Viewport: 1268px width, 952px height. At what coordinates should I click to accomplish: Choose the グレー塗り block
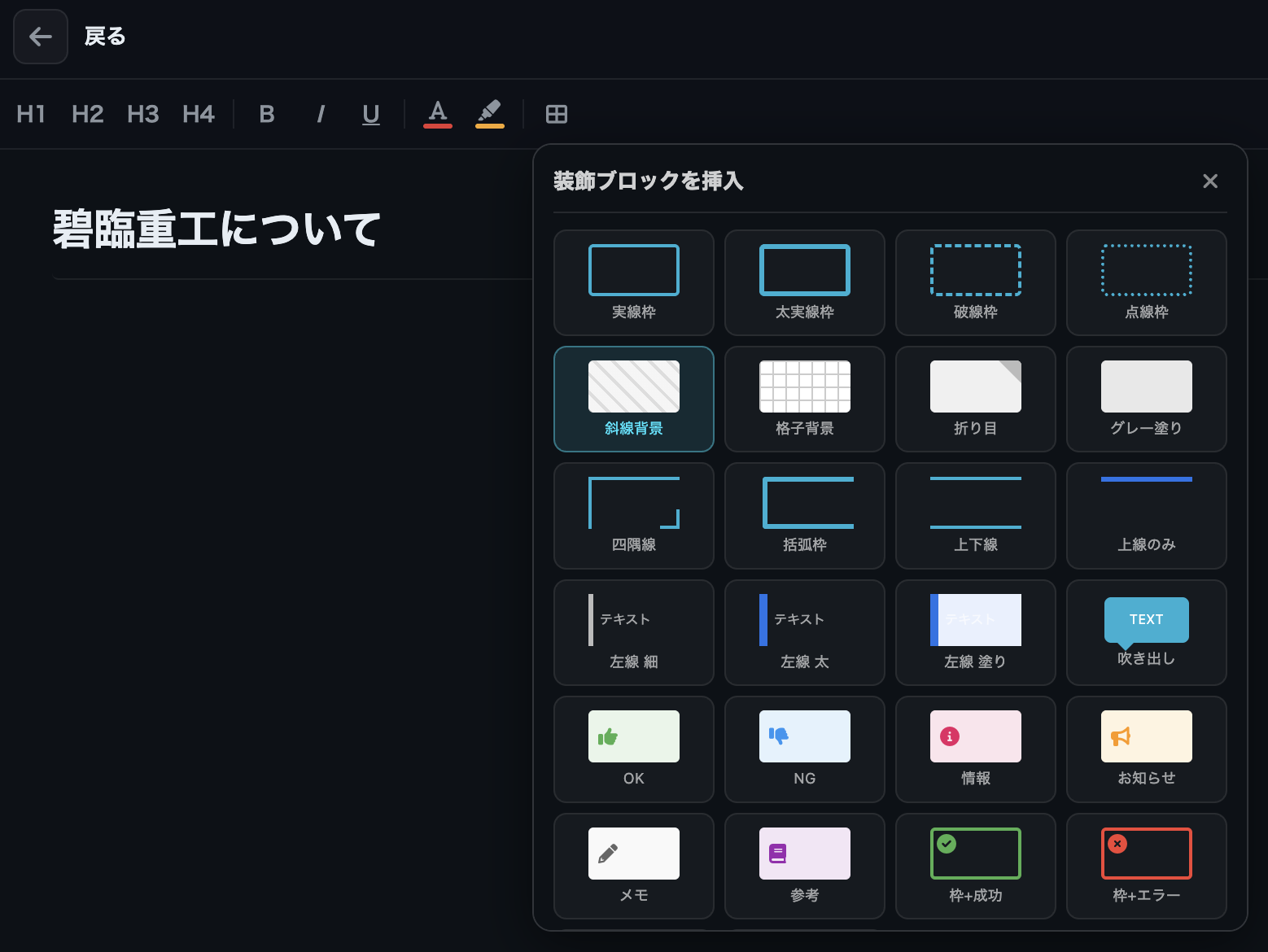click(1147, 399)
